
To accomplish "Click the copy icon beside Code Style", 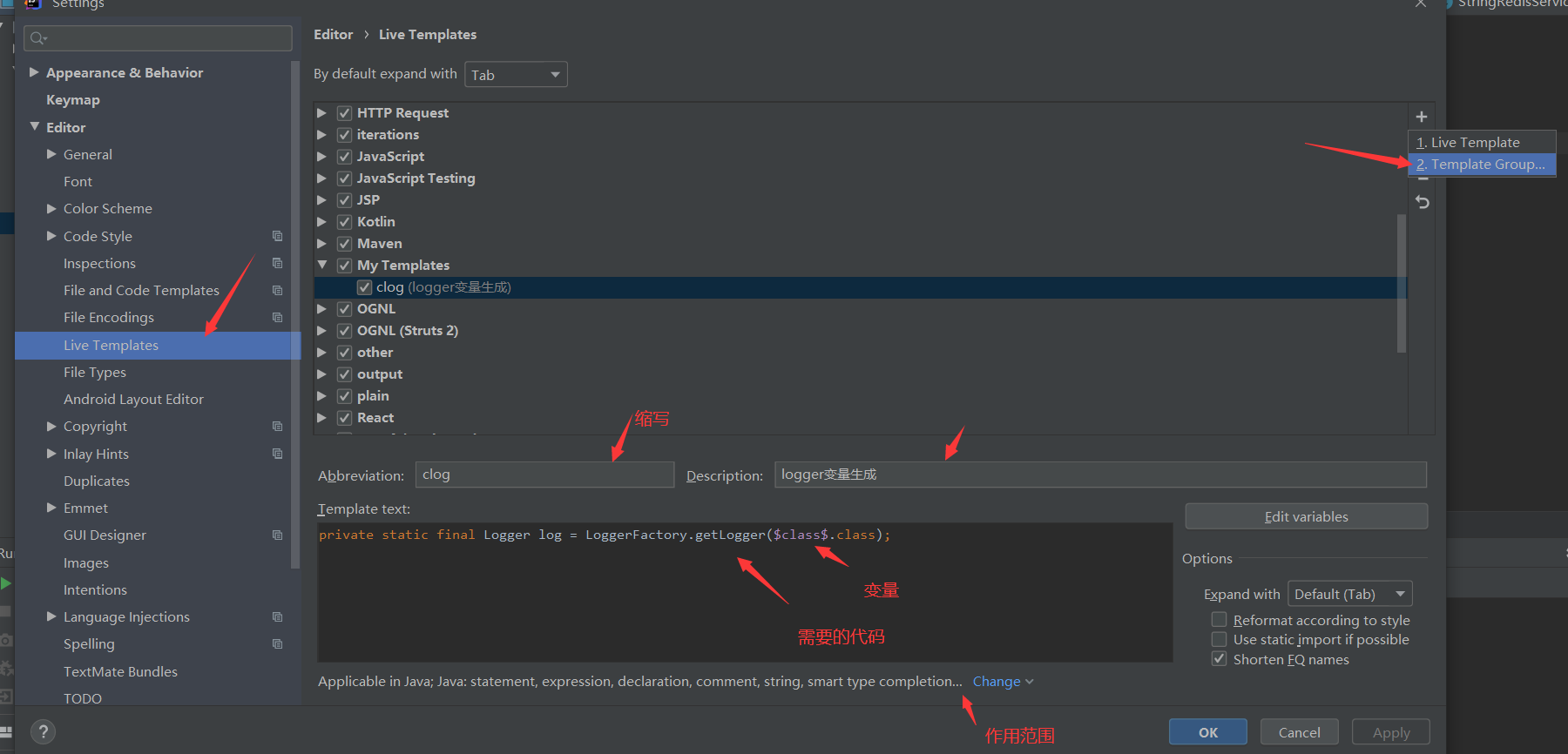I will [277, 236].
